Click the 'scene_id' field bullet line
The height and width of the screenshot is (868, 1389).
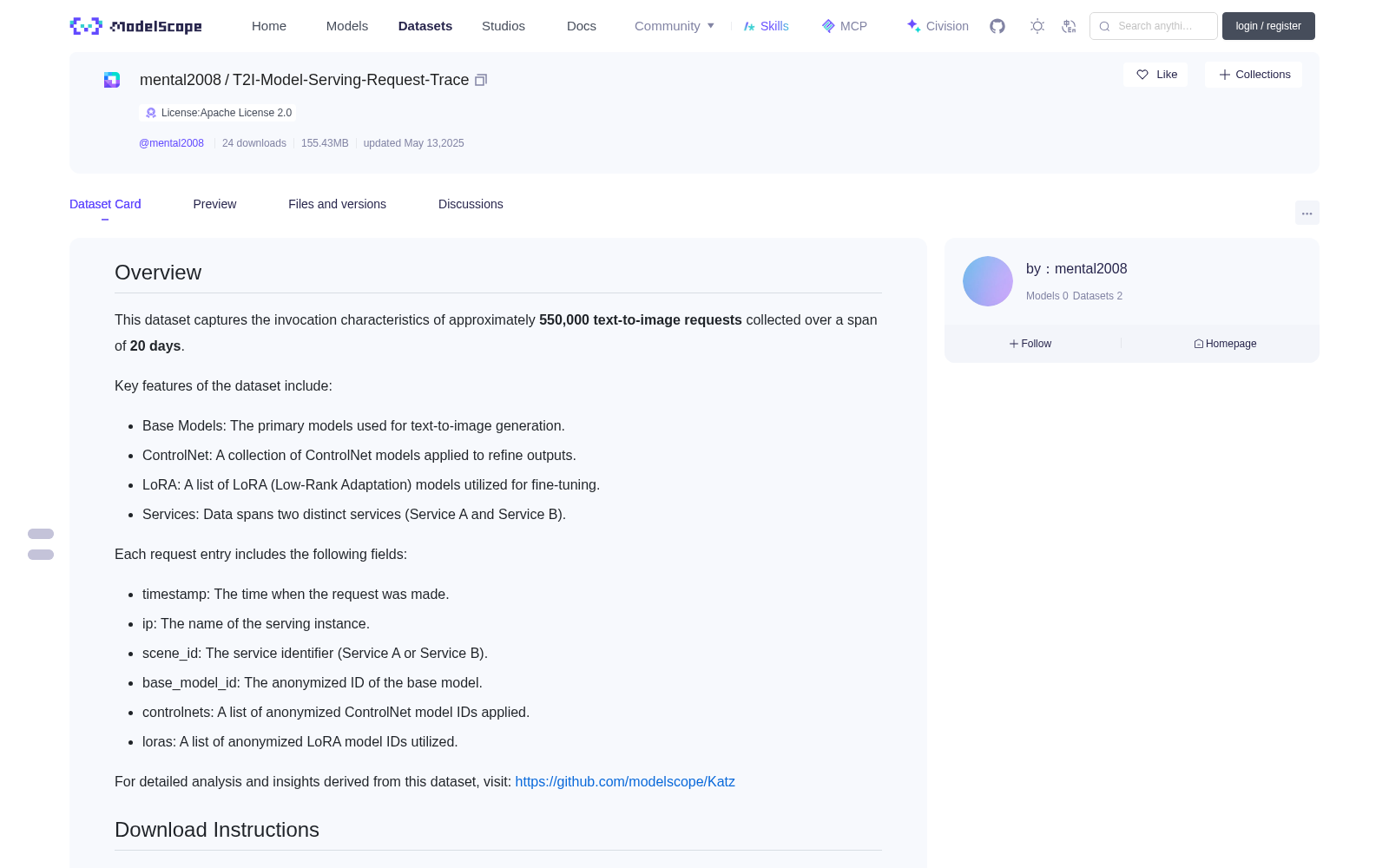(315, 654)
